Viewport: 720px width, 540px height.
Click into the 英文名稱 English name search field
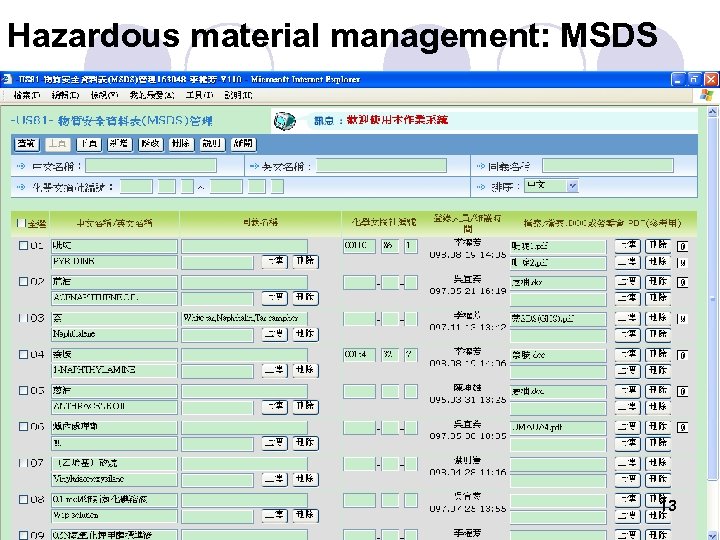click(381, 166)
